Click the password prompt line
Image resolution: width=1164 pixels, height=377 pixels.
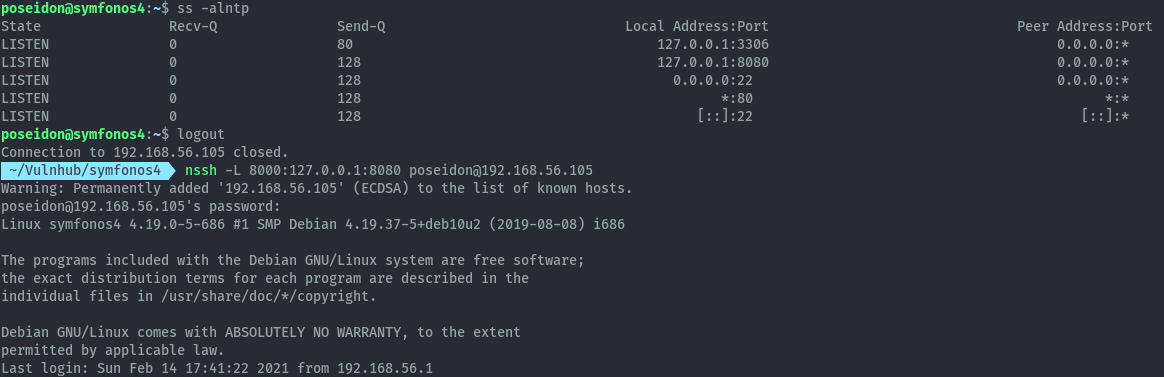141,206
